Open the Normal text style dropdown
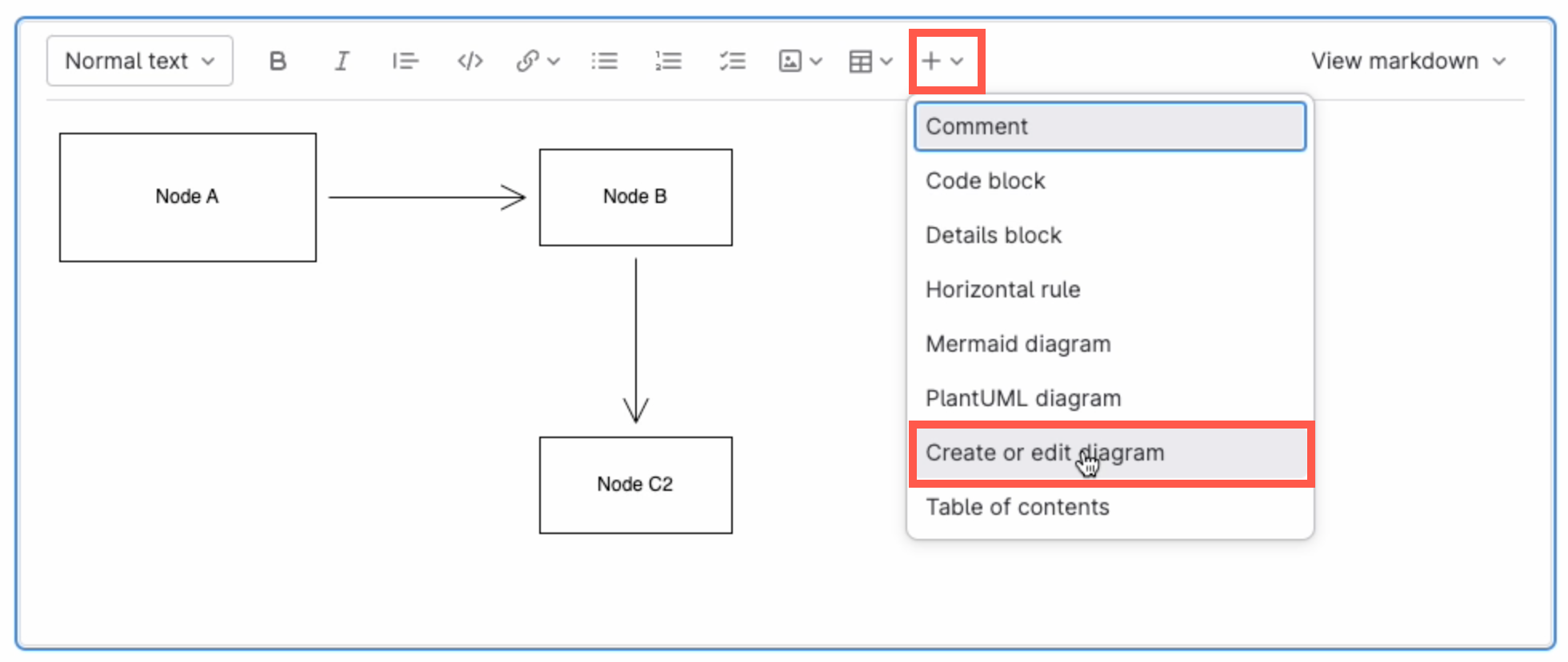Image resolution: width=1568 pixels, height=662 pixels. (138, 60)
